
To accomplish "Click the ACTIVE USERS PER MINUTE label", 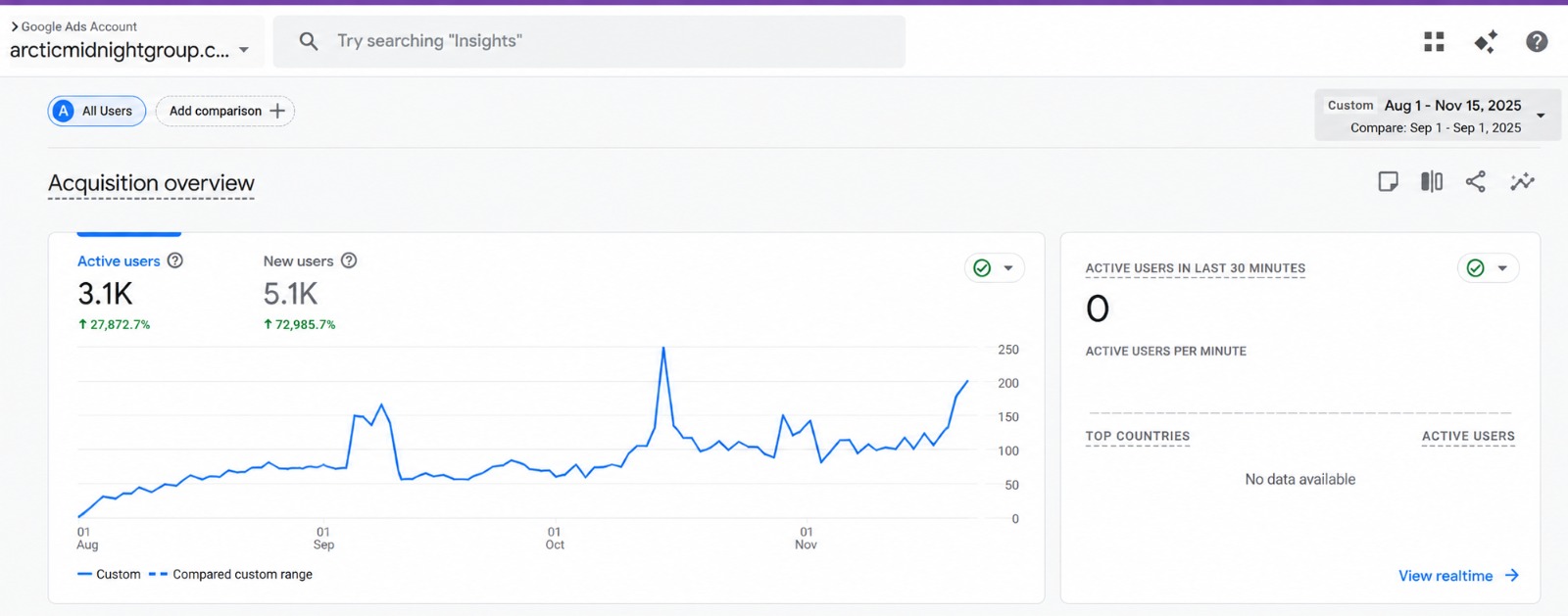I will click(1166, 351).
